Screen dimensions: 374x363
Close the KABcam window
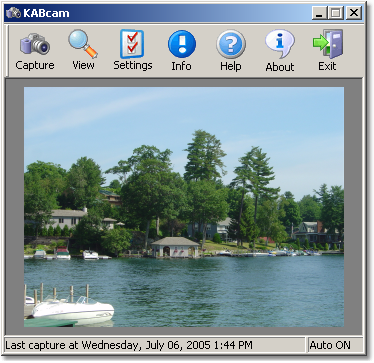(x=354, y=13)
